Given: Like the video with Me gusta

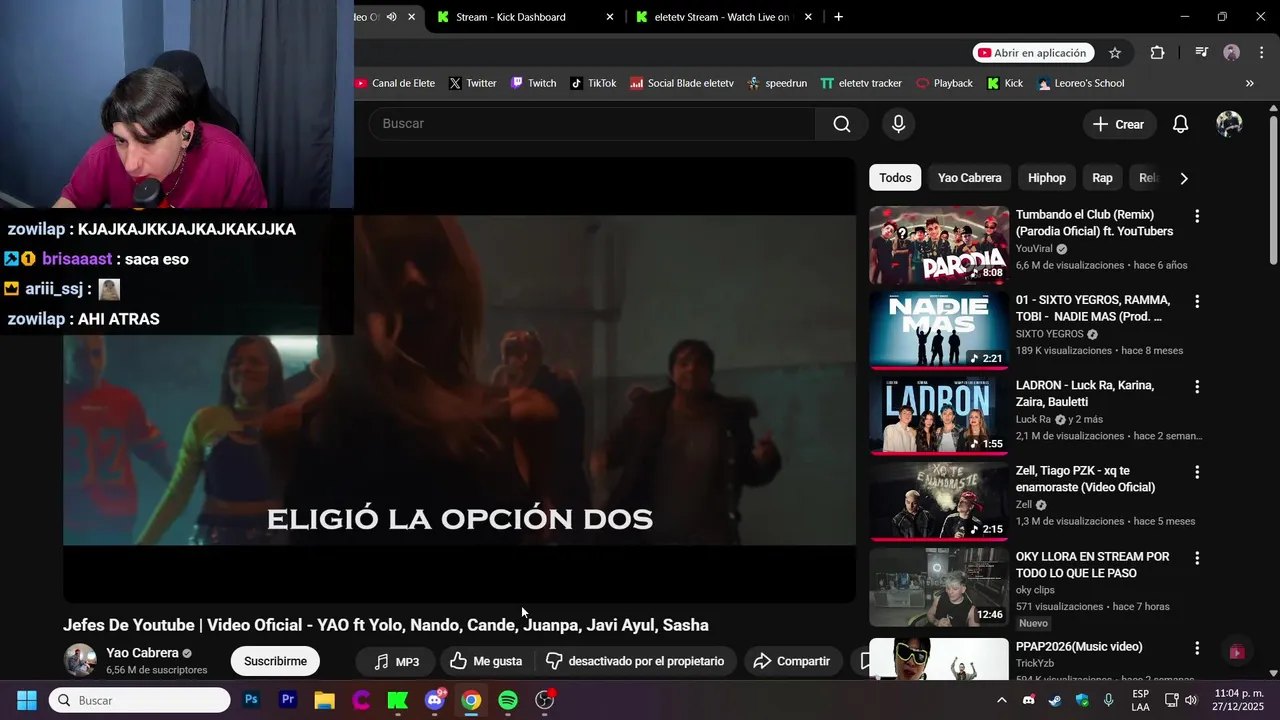Looking at the screenshot, I should point(486,661).
